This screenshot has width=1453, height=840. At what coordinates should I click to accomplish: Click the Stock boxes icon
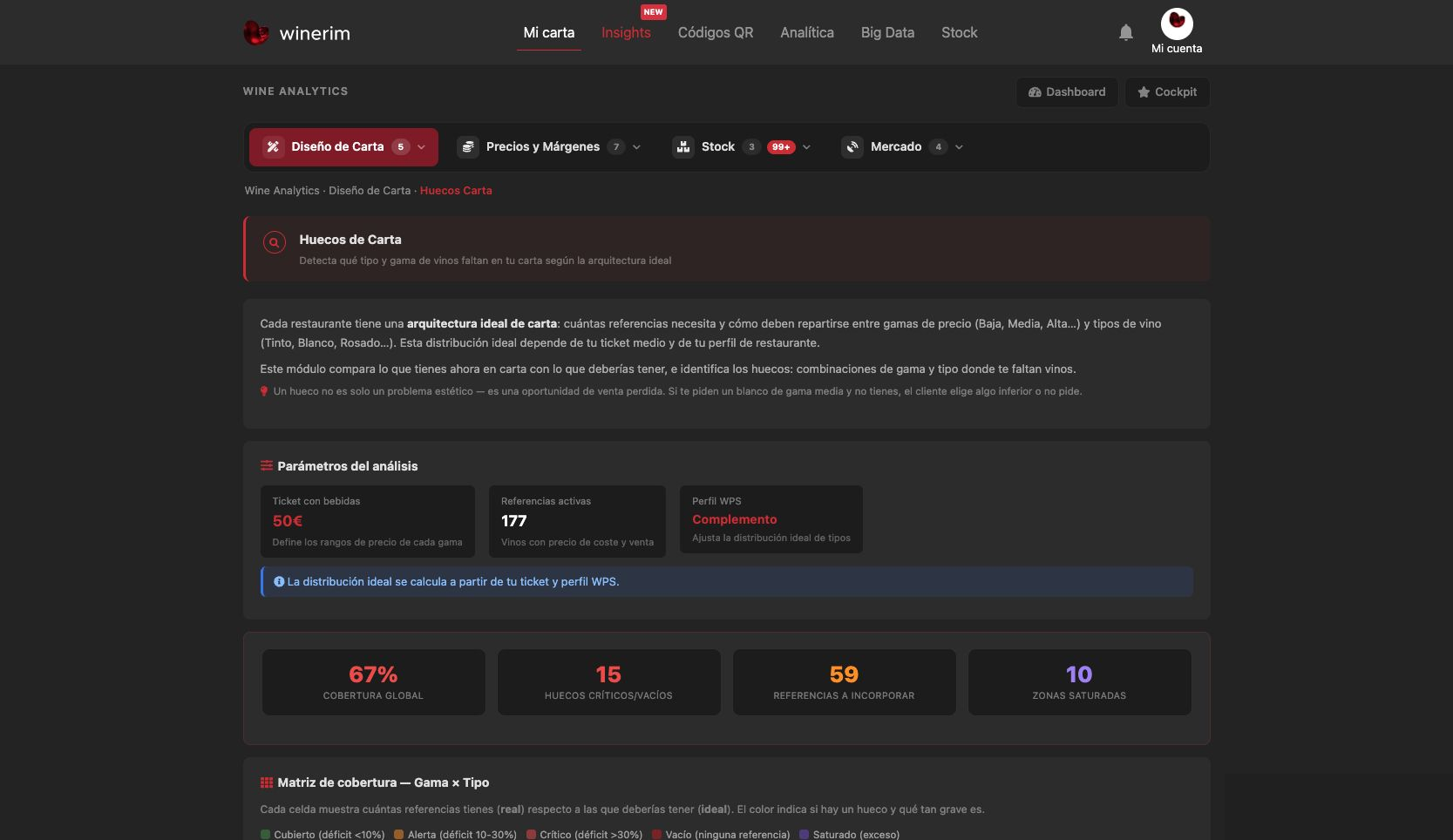tap(683, 147)
